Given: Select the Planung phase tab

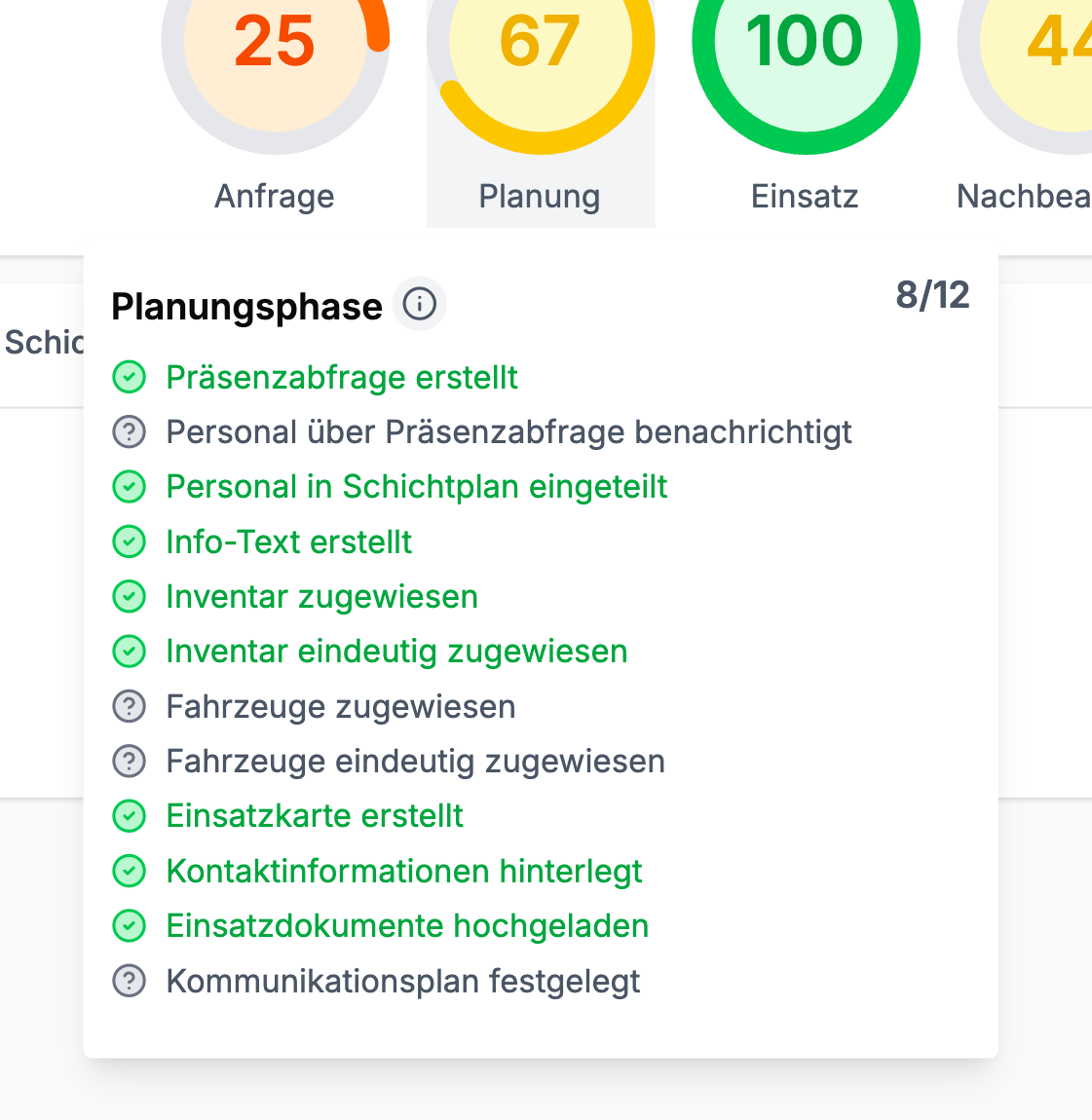Looking at the screenshot, I should [540, 197].
